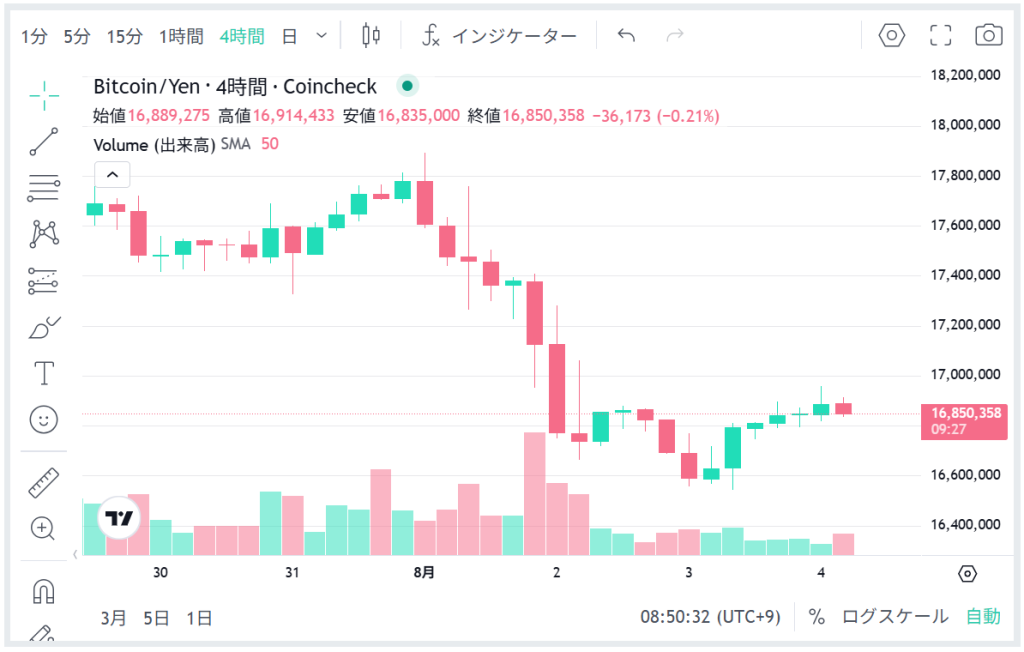Toggle the log scale (ログスケール) option

coord(894,617)
